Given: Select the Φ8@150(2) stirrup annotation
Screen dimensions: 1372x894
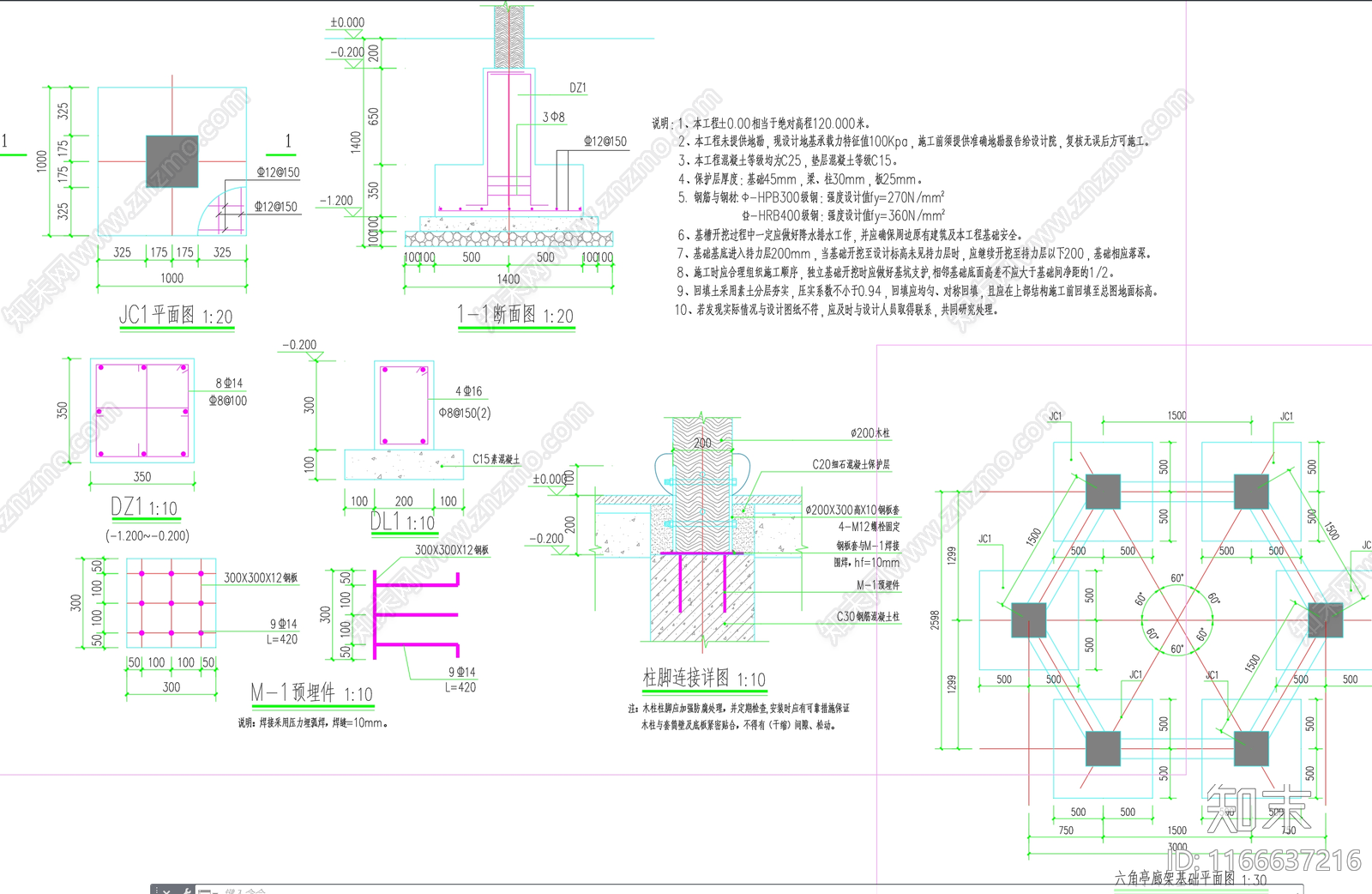Looking at the screenshot, I should tap(465, 413).
